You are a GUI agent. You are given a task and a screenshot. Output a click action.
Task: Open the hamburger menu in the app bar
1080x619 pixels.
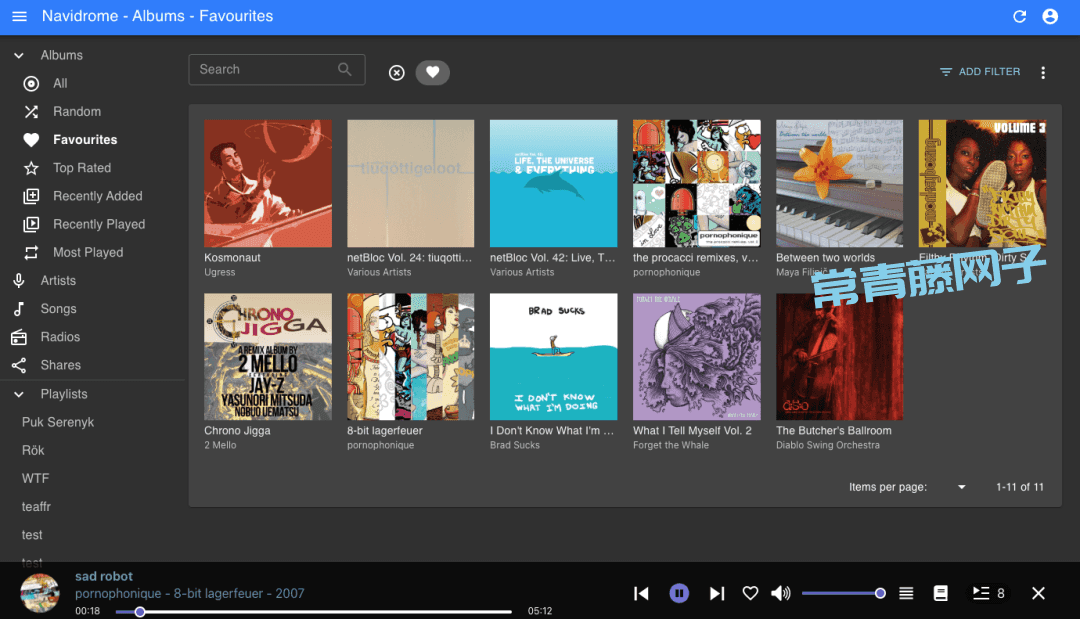pos(19,16)
